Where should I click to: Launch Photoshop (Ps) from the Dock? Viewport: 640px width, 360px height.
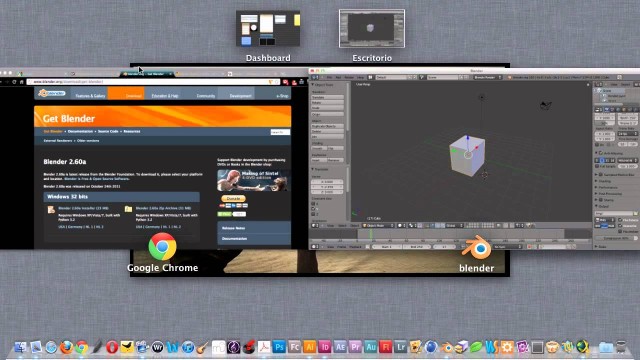pyautogui.click(x=279, y=347)
